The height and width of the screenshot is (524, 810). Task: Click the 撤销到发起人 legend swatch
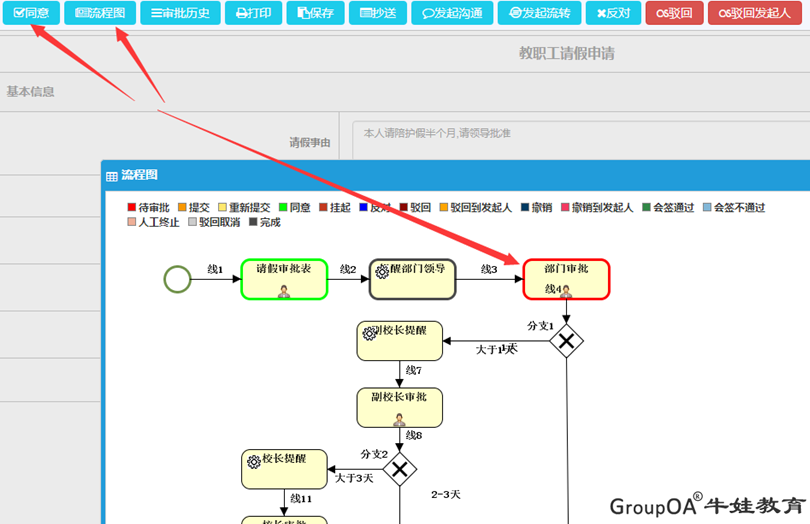565,207
